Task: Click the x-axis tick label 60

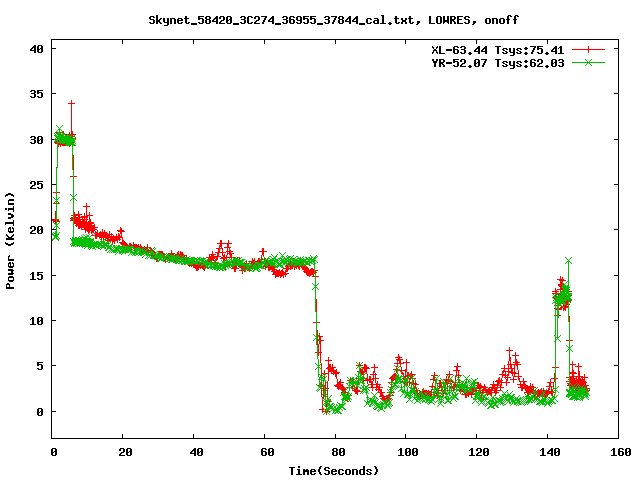Action: (x=267, y=452)
